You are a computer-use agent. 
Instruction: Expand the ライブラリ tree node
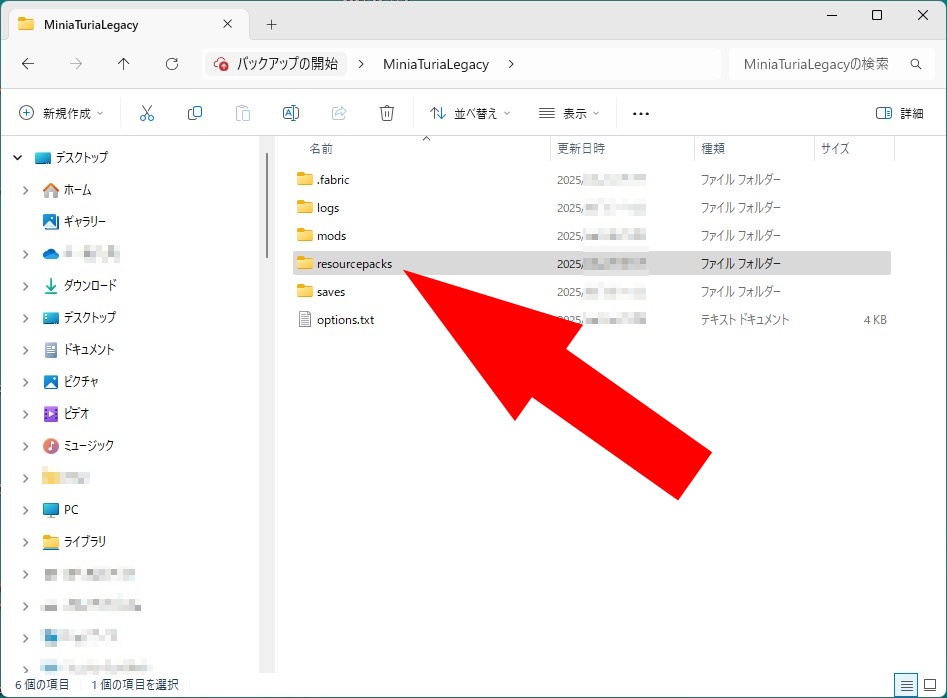tap(25, 542)
